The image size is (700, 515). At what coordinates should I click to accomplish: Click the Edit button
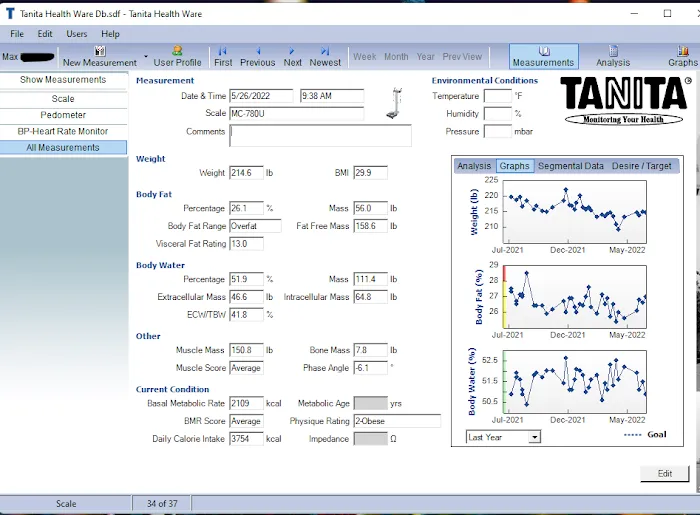coord(665,473)
